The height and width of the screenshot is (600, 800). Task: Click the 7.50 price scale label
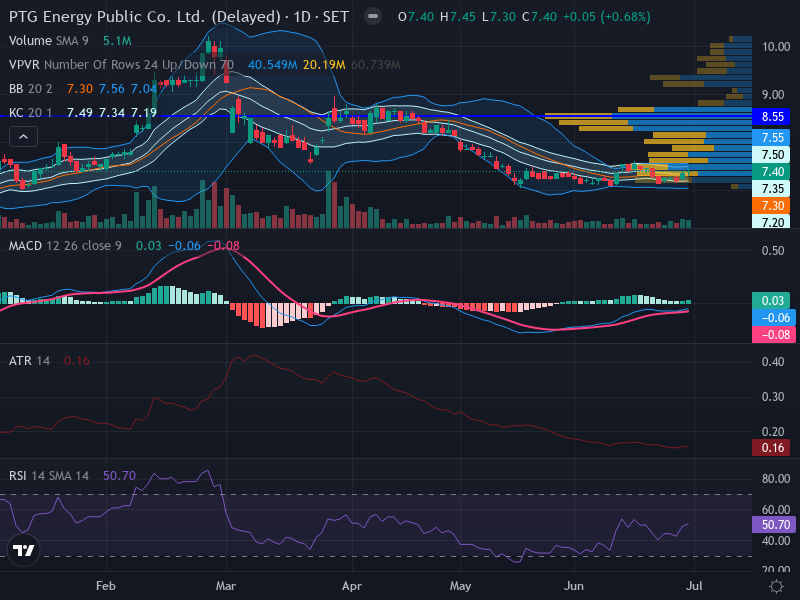tap(771, 155)
